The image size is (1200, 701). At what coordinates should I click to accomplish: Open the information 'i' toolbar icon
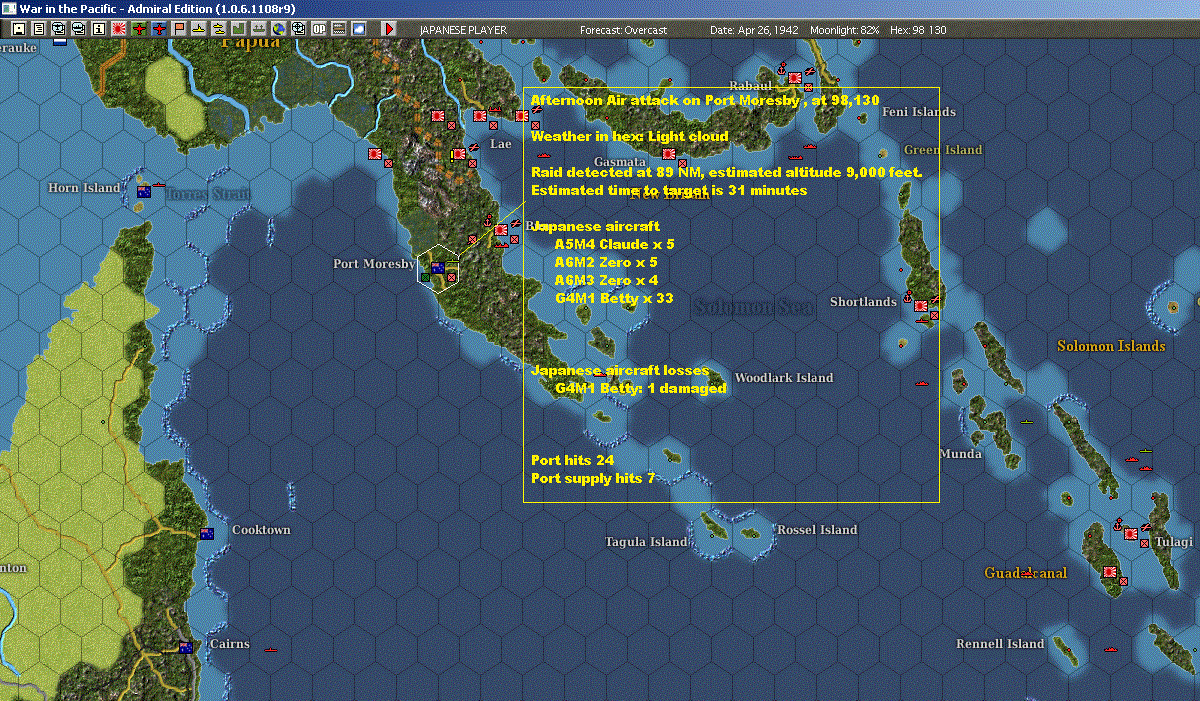(x=98, y=29)
